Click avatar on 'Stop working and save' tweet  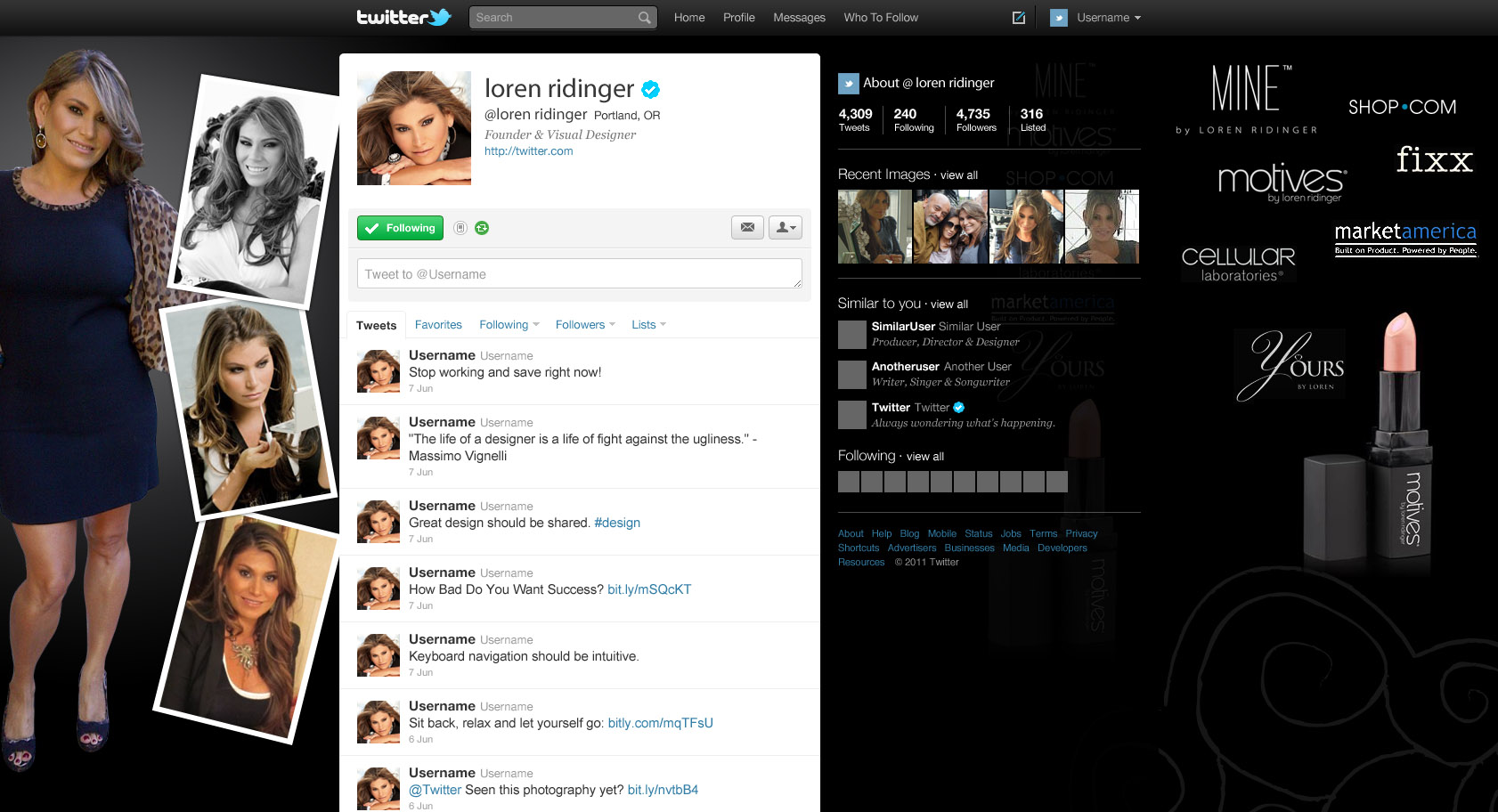379,371
